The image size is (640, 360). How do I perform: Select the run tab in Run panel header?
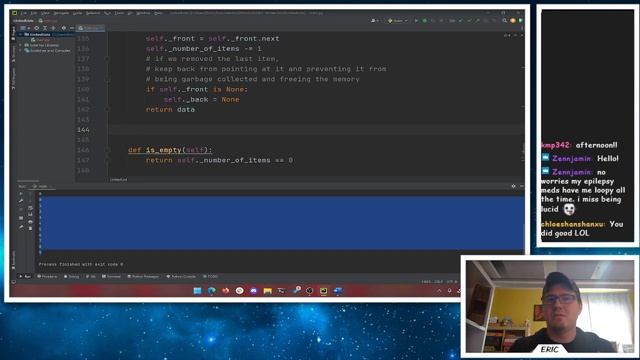pos(42,187)
